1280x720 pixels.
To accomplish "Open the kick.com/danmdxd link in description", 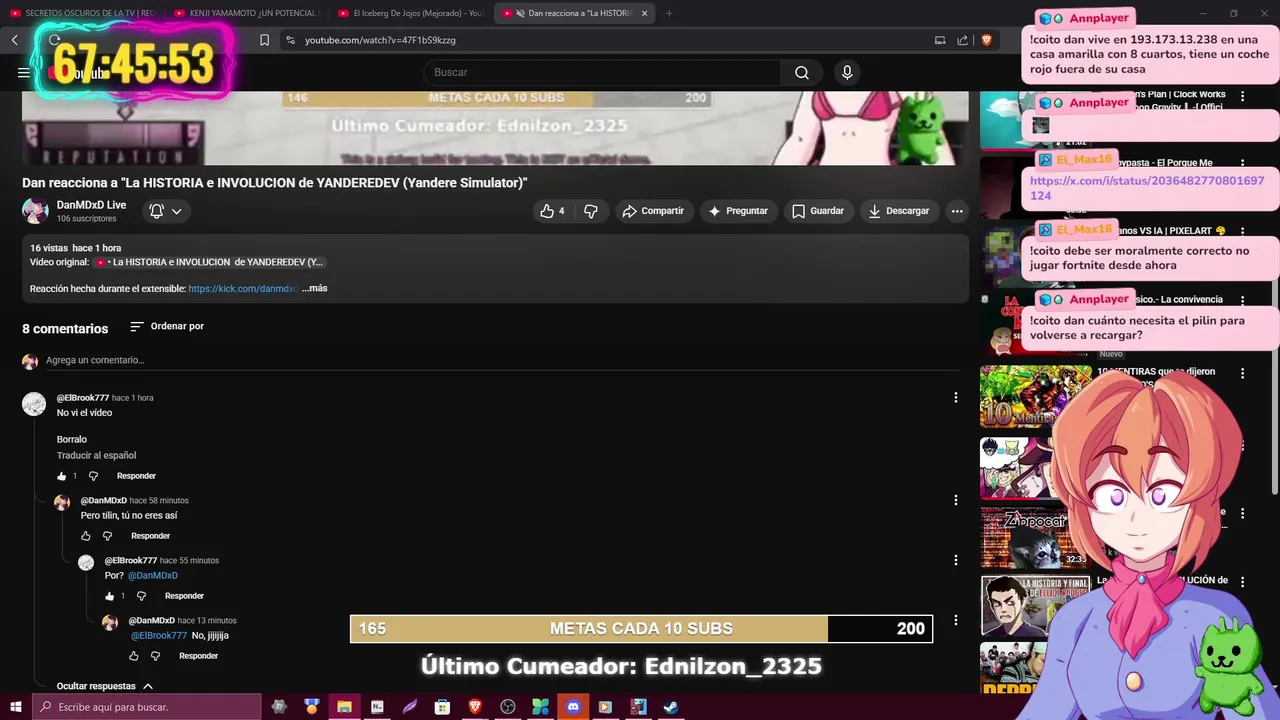I will 243,288.
